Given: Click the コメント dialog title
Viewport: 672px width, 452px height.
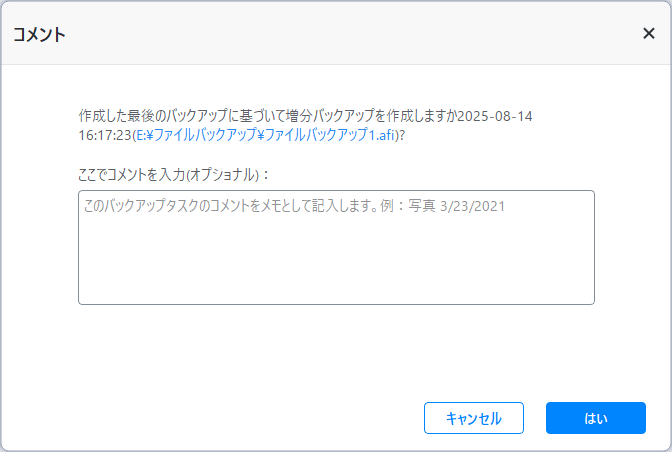Looking at the screenshot, I should click(x=39, y=34).
